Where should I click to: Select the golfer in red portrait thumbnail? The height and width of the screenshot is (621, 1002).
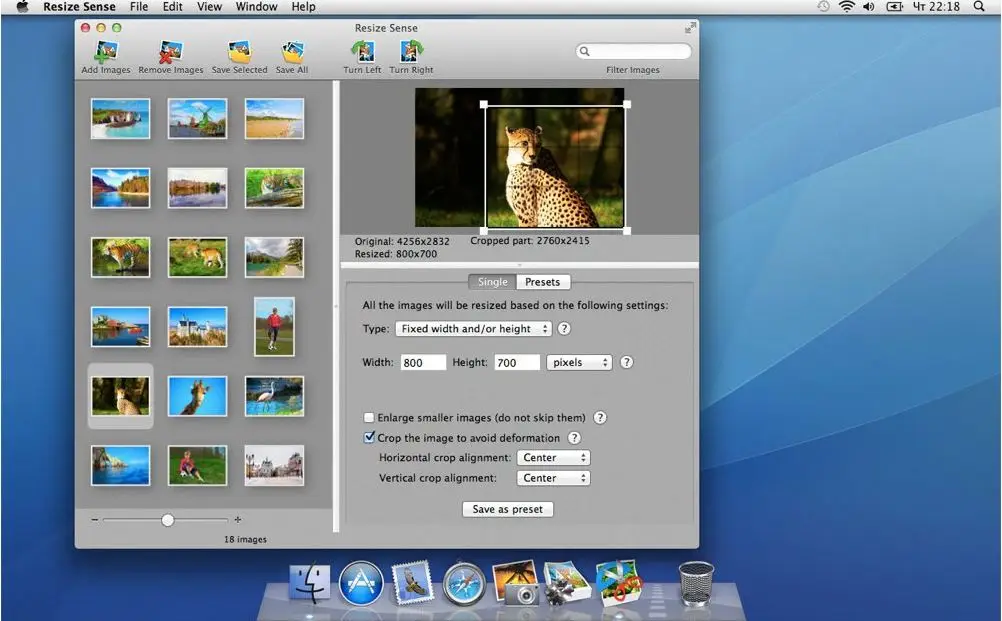pyautogui.click(x=274, y=326)
